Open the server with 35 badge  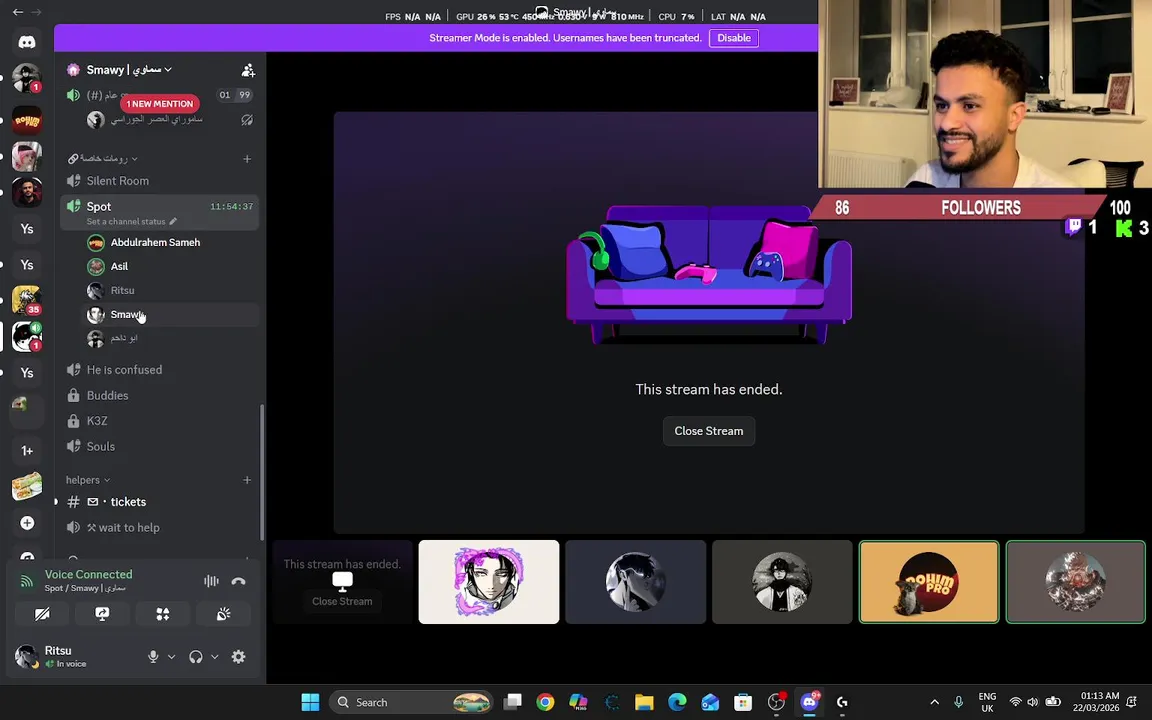pos(26,300)
